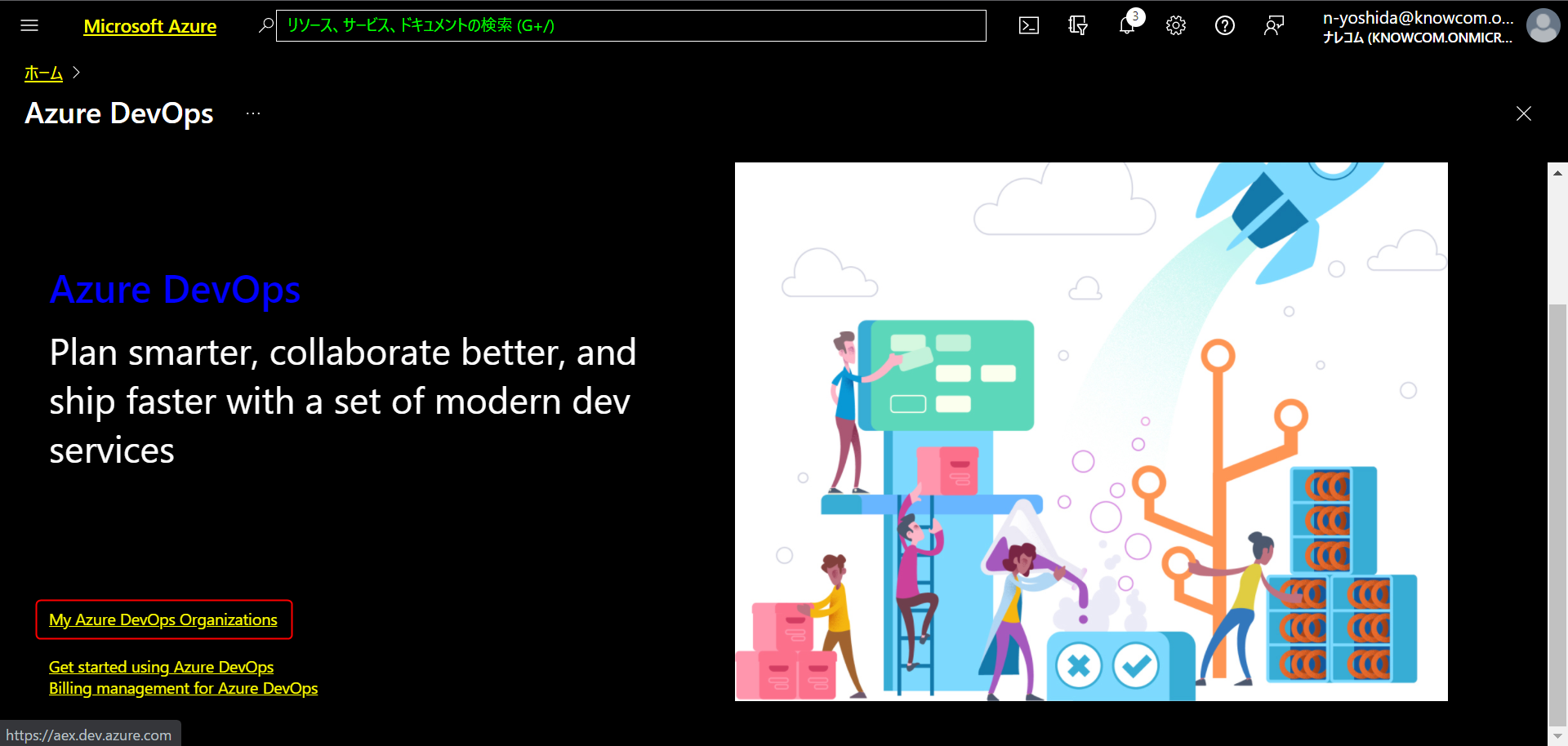The height and width of the screenshot is (746, 1568).
Task: Open Help and support question icon
Action: click(x=1225, y=25)
